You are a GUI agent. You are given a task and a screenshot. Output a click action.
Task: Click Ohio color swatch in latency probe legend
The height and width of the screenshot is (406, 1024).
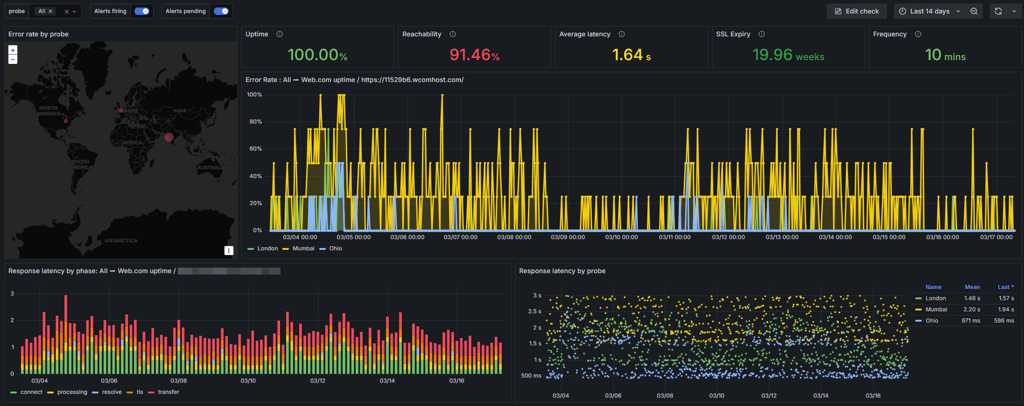920,320
